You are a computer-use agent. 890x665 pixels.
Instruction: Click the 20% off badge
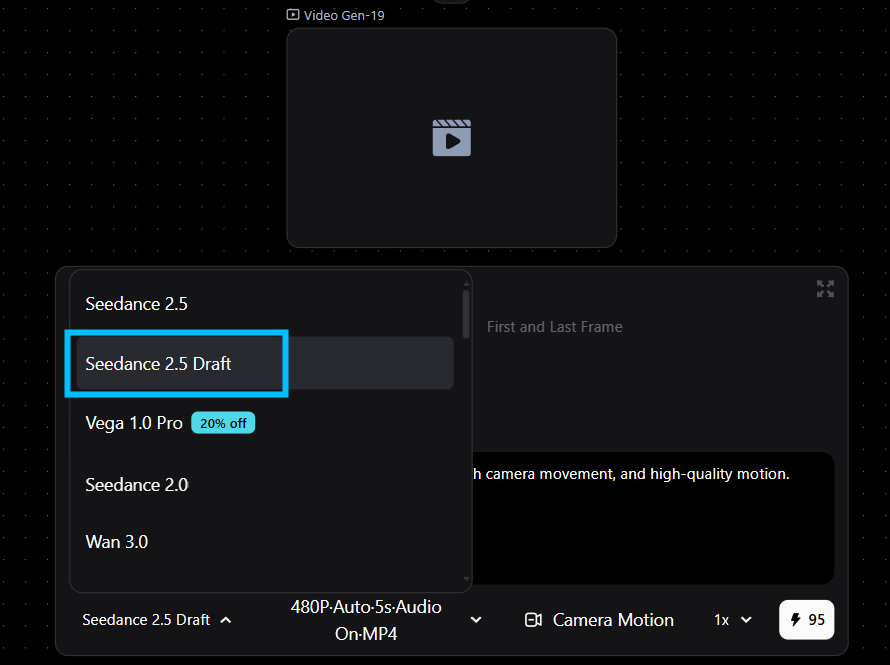pyautogui.click(x=223, y=423)
